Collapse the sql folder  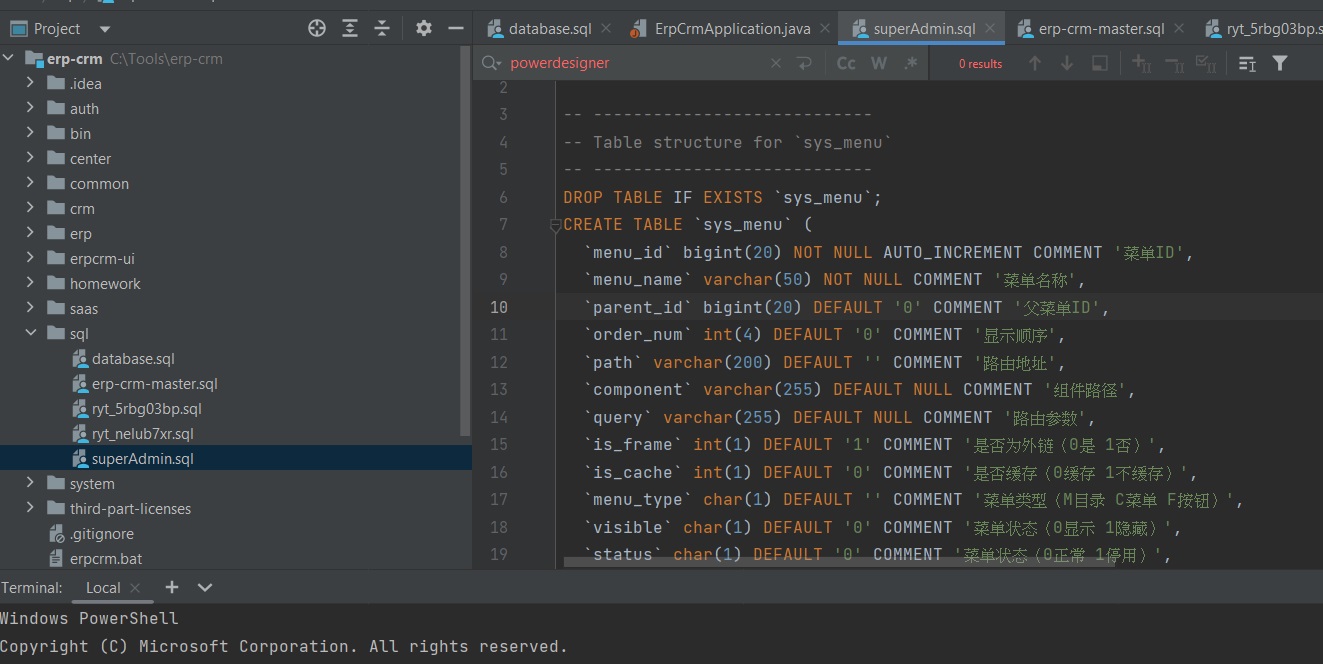(x=31, y=334)
